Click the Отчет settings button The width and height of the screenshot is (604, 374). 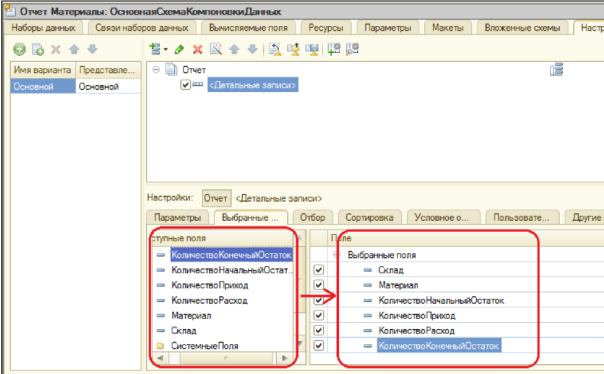pos(216,198)
